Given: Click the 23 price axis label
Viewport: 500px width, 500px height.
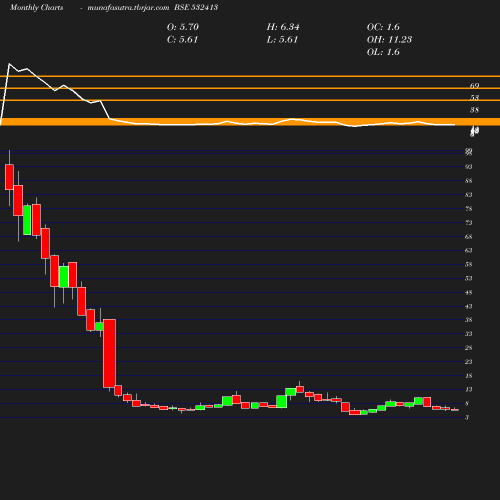Looking at the screenshot, I should point(469,362).
